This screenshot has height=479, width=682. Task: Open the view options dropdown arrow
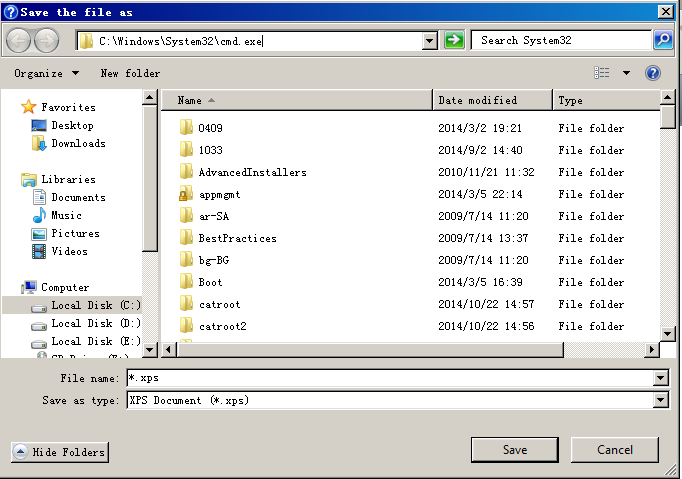pos(626,73)
